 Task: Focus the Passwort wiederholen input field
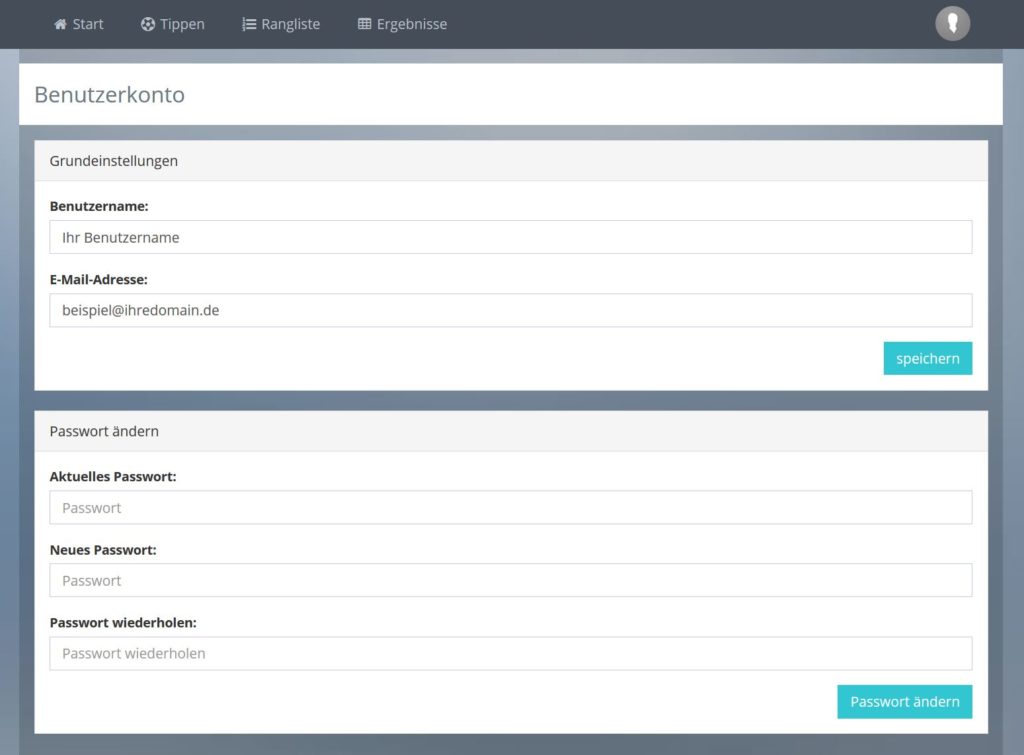point(510,653)
